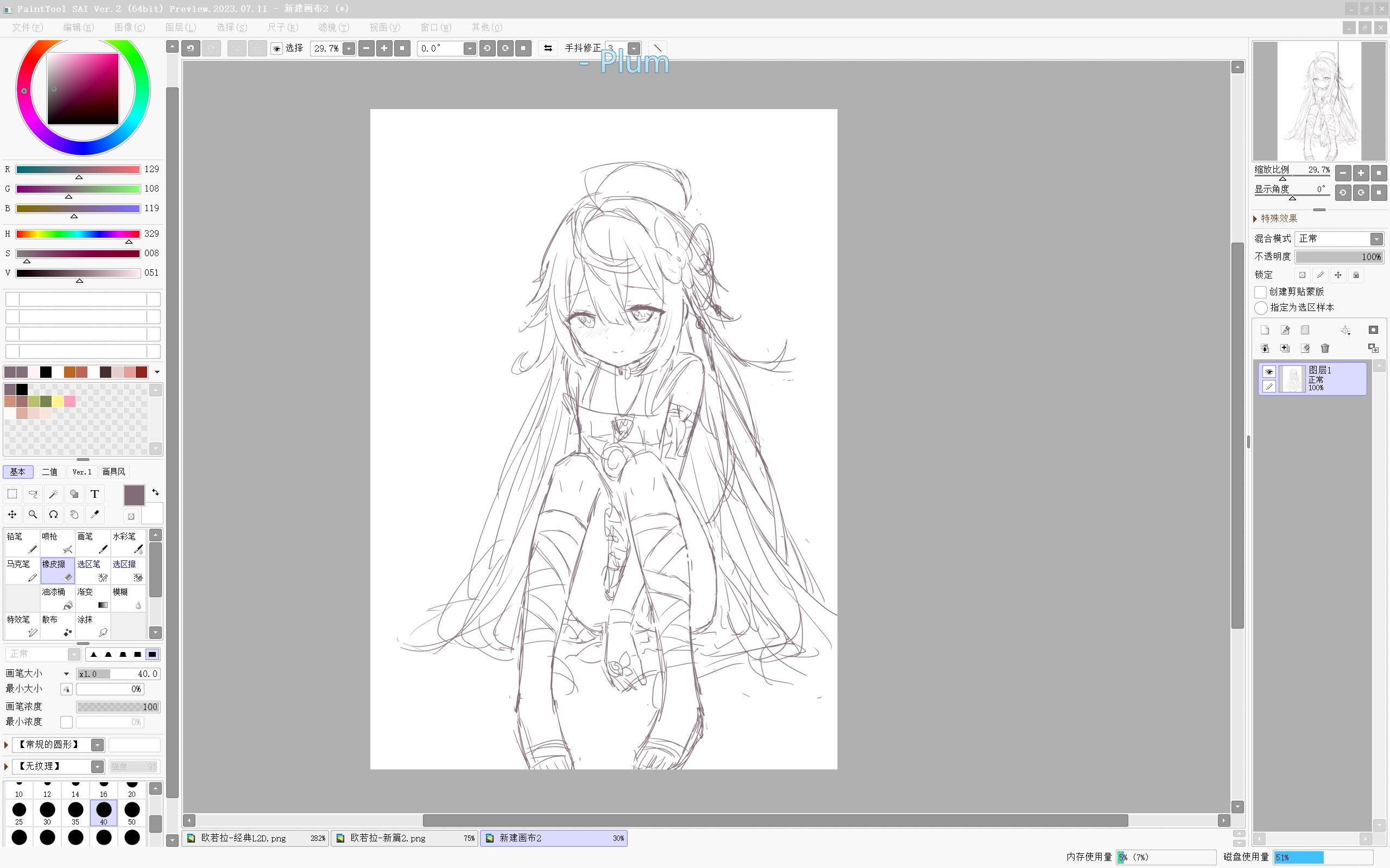Open 【无纹理】 texture dropdown
Image resolution: width=1390 pixels, height=868 pixels.
(x=98, y=767)
